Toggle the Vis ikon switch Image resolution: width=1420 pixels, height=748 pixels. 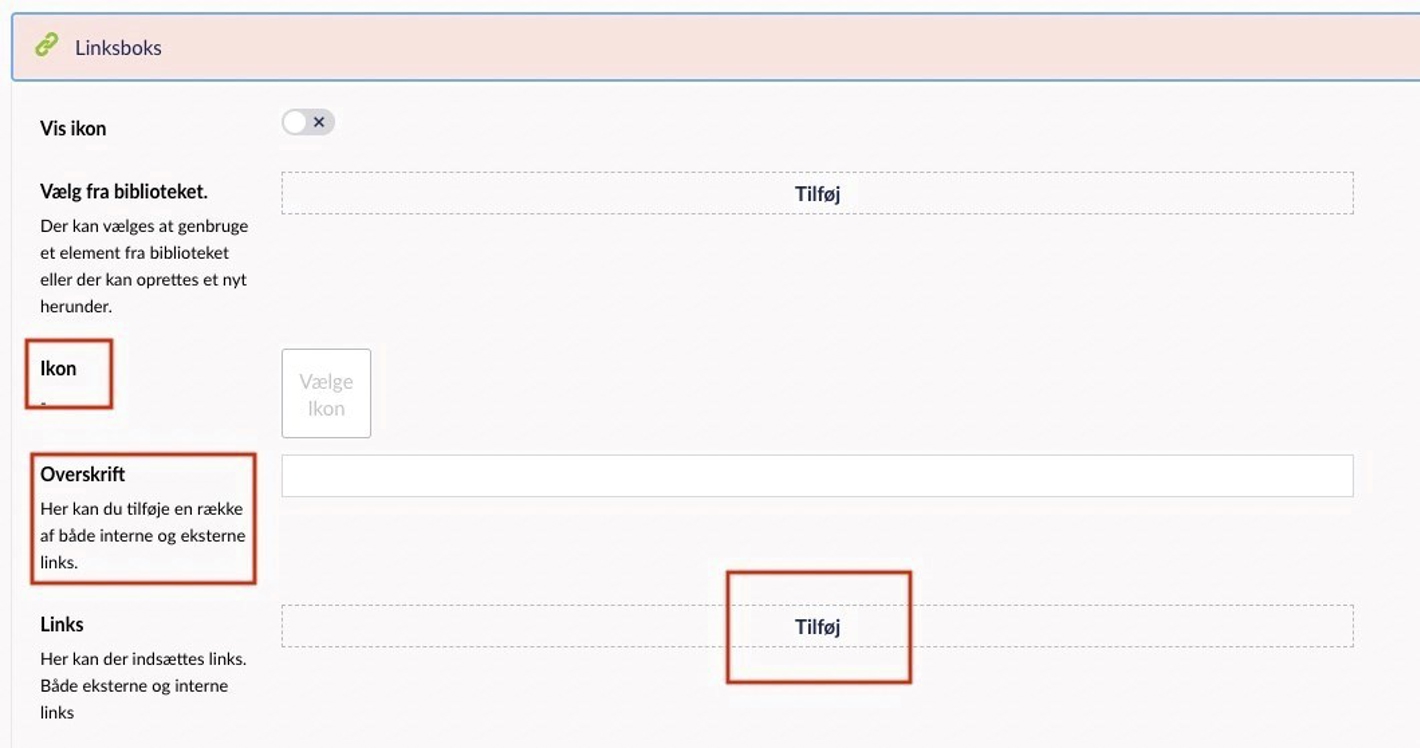coord(308,122)
